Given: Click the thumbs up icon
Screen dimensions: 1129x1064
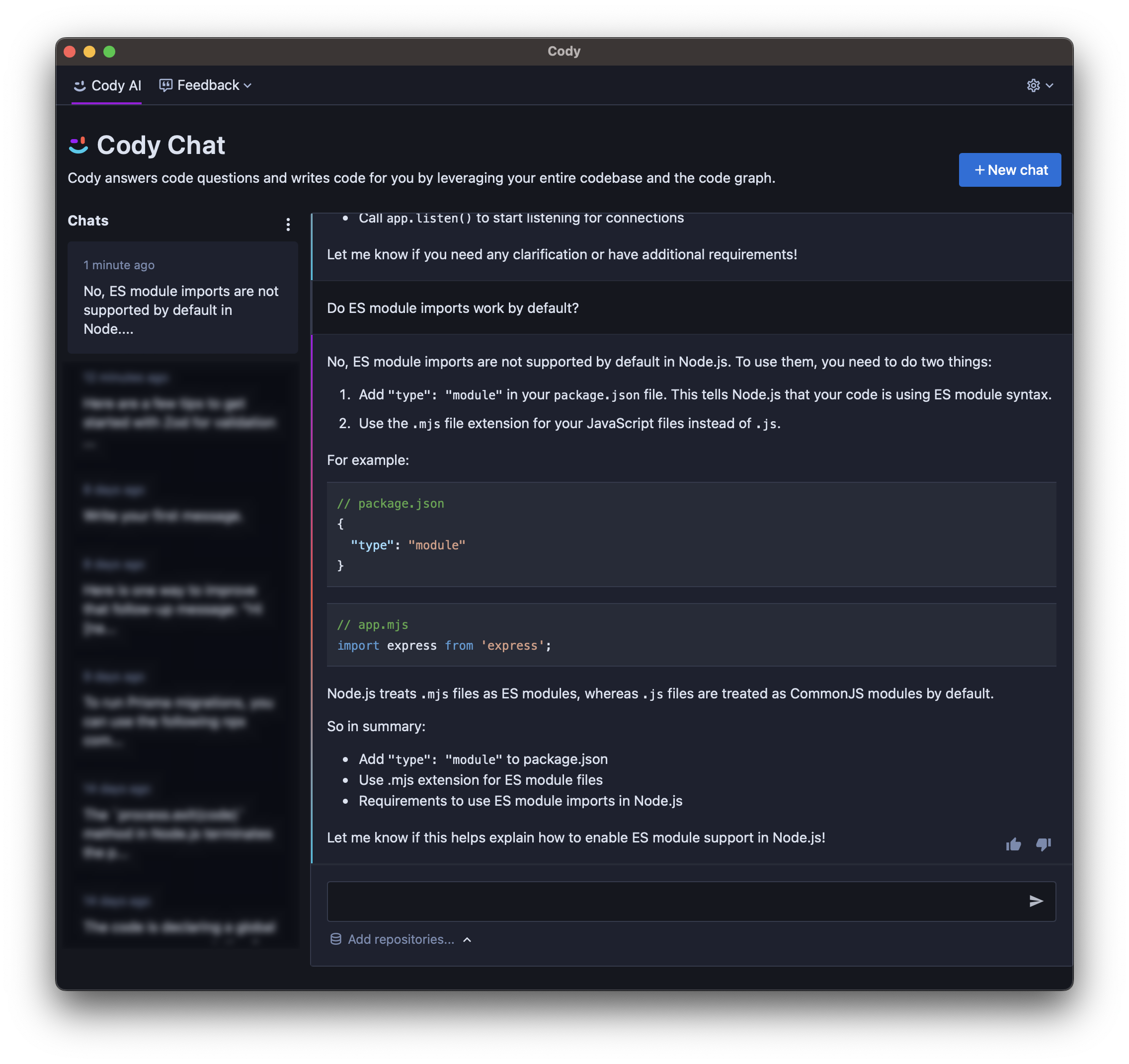Looking at the screenshot, I should [1013, 844].
